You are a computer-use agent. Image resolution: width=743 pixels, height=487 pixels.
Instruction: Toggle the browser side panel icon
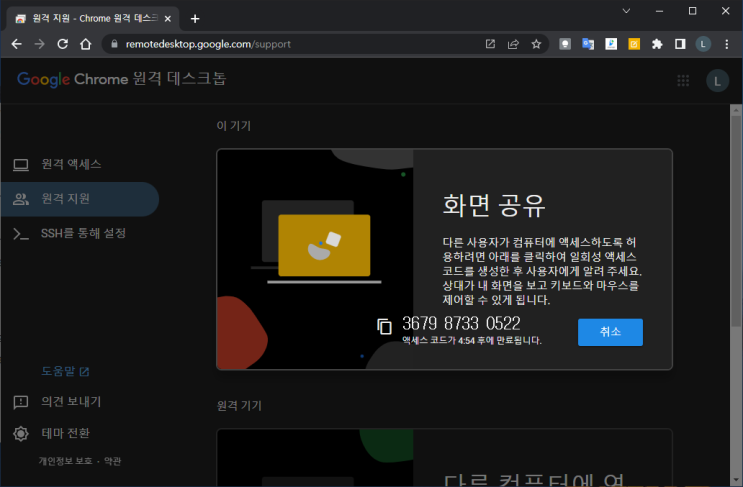[680, 44]
